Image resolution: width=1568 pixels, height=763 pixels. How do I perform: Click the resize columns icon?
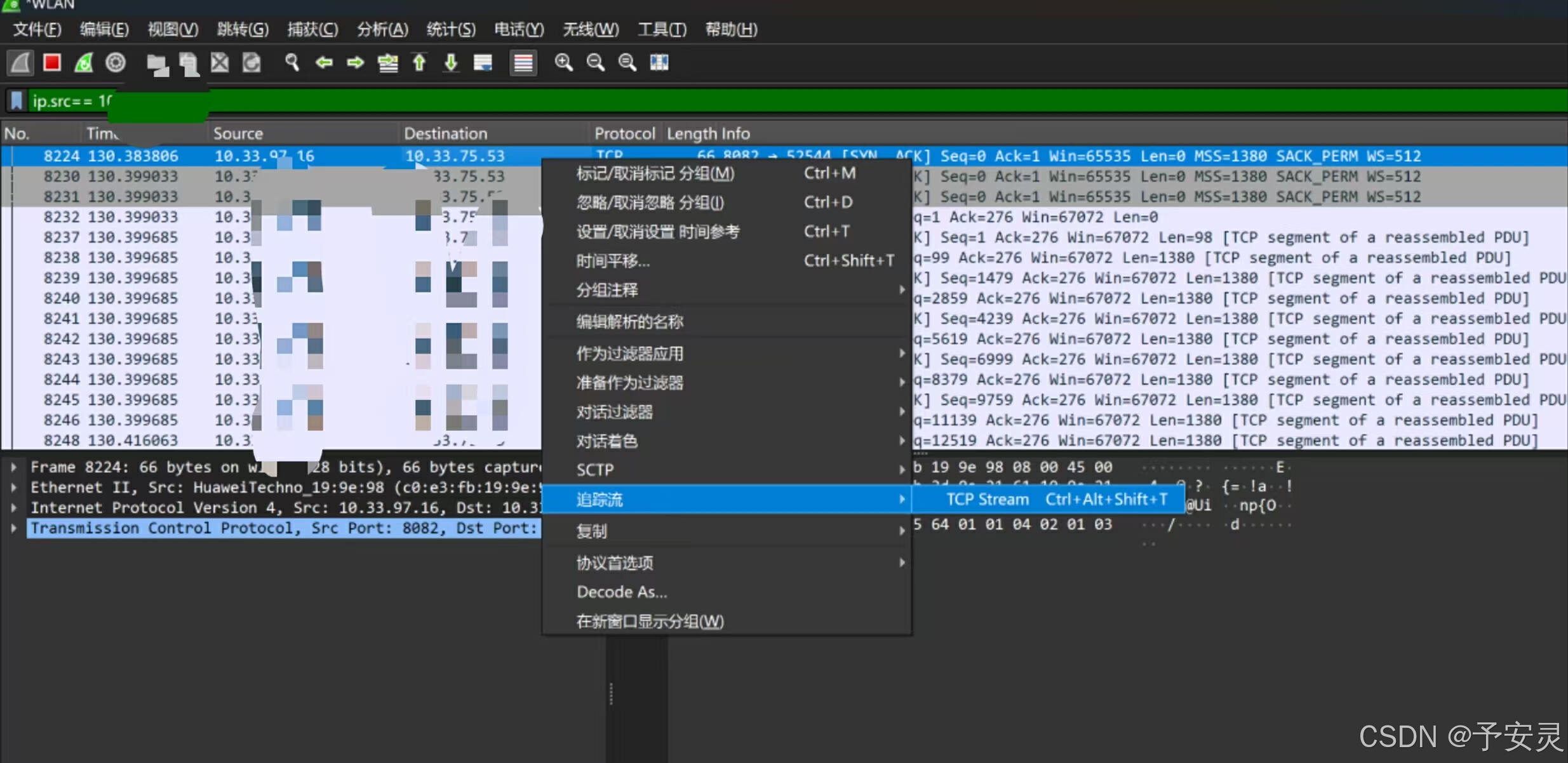[x=659, y=63]
